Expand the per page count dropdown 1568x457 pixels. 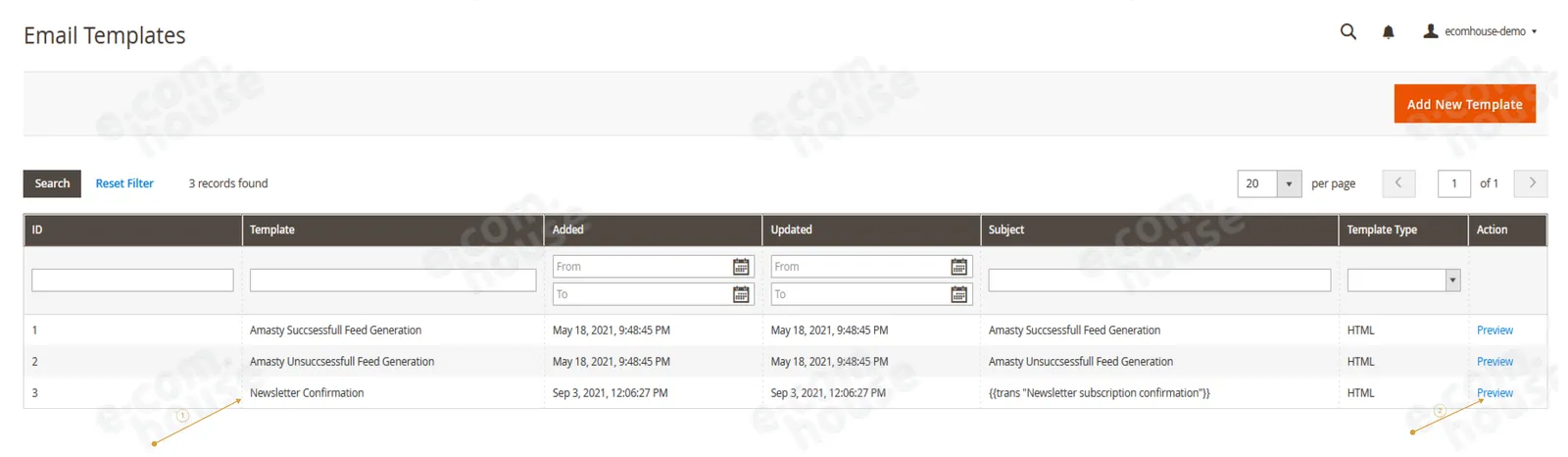click(x=1289, y=183)
